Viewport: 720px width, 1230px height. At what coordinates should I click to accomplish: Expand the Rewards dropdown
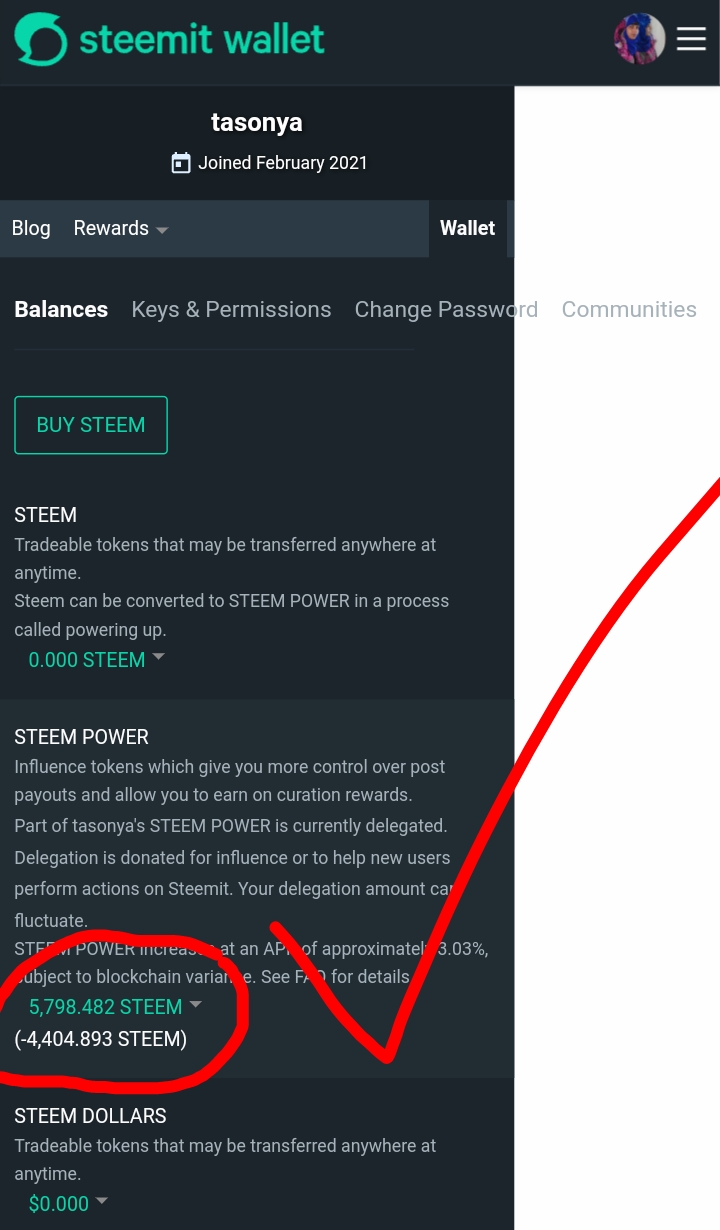(x=120, y=228)
